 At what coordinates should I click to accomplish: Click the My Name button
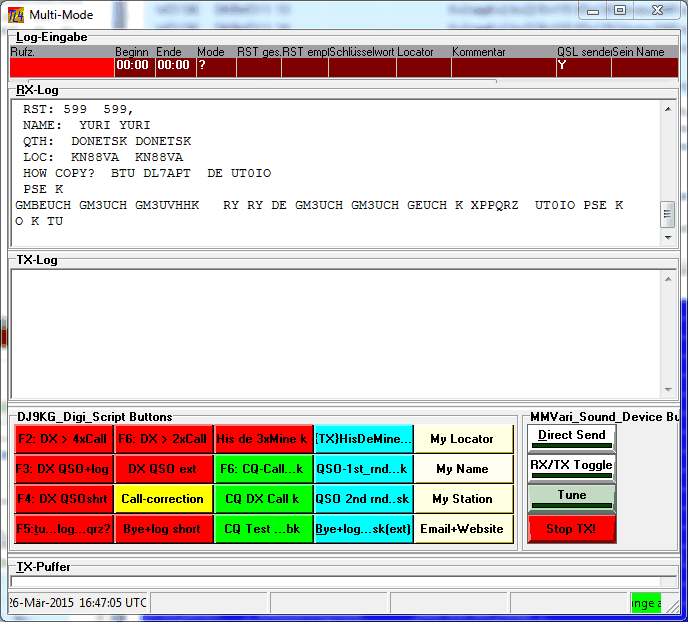pyautogui.click(x=463, y=469)
